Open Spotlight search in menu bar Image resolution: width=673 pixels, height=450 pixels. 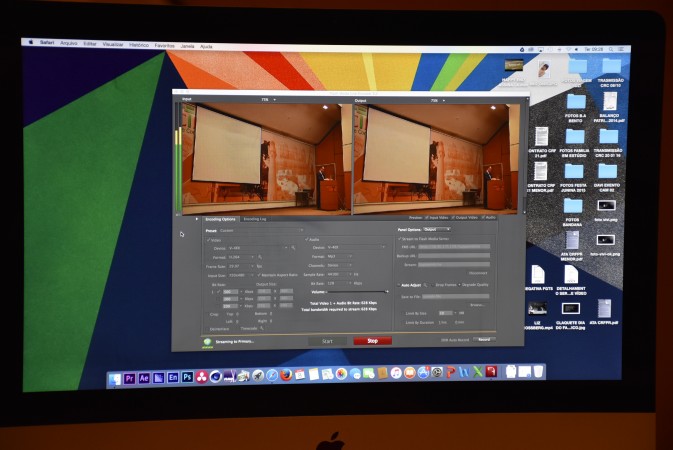point(611,49)
